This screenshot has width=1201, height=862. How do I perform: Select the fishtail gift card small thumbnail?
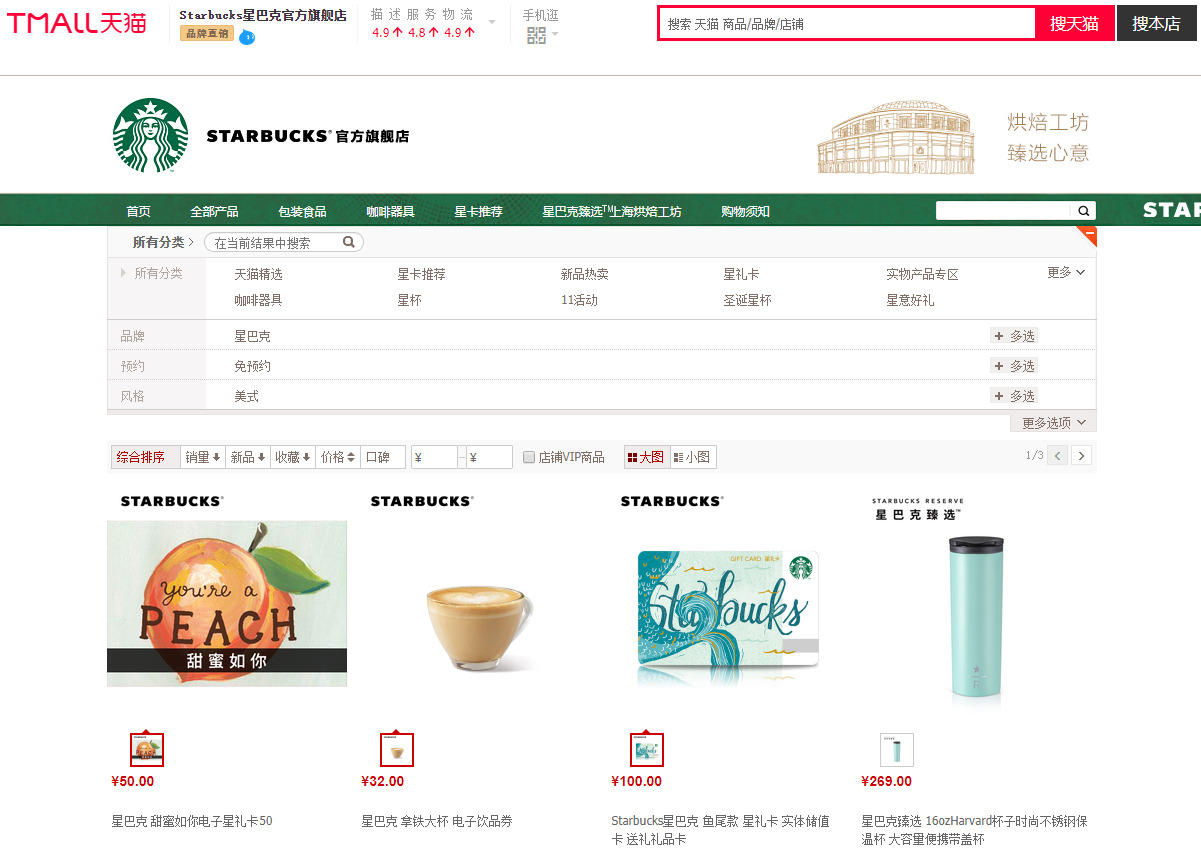tap(647, 749)
